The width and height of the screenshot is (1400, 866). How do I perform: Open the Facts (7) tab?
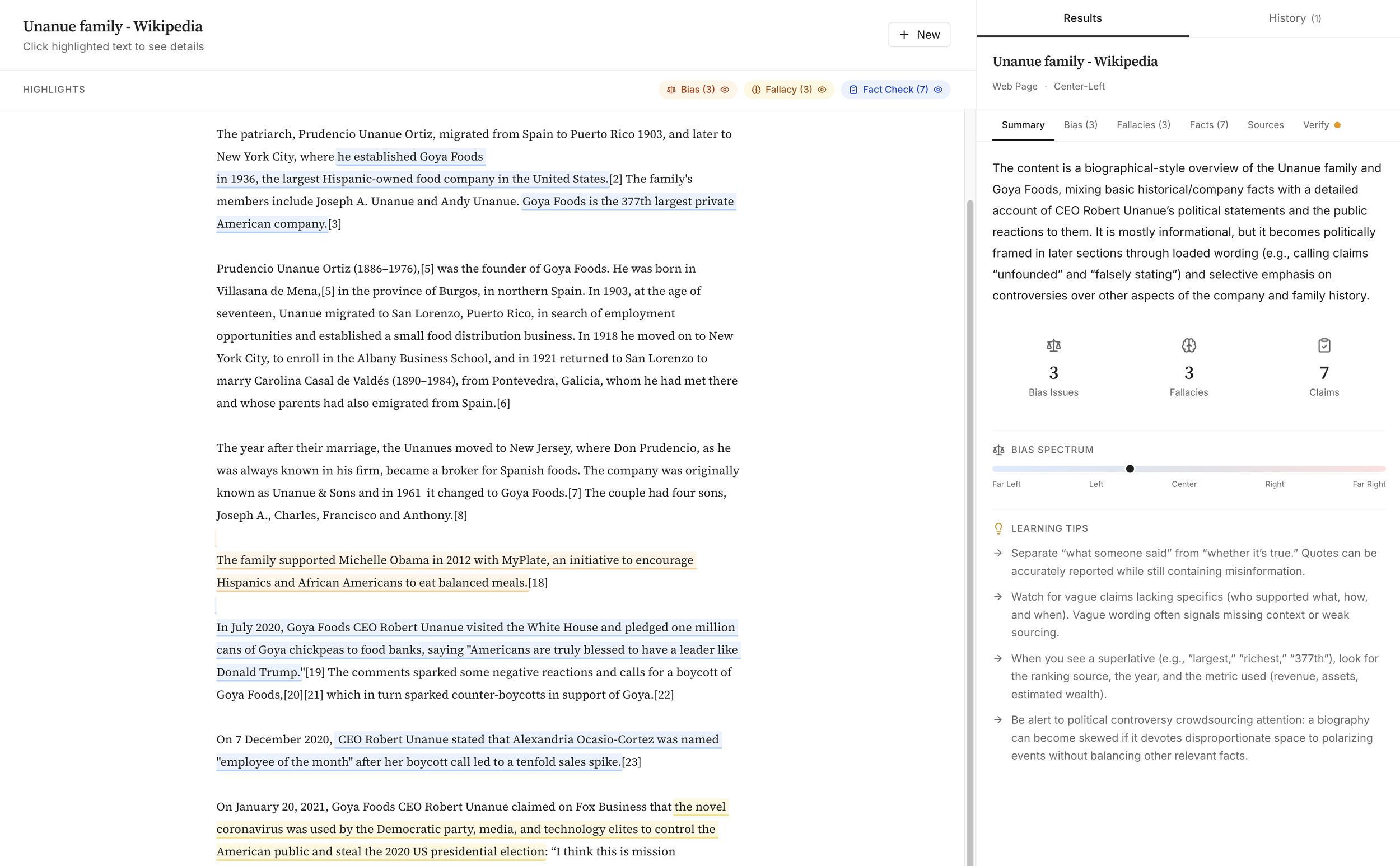pos(1208,125)
